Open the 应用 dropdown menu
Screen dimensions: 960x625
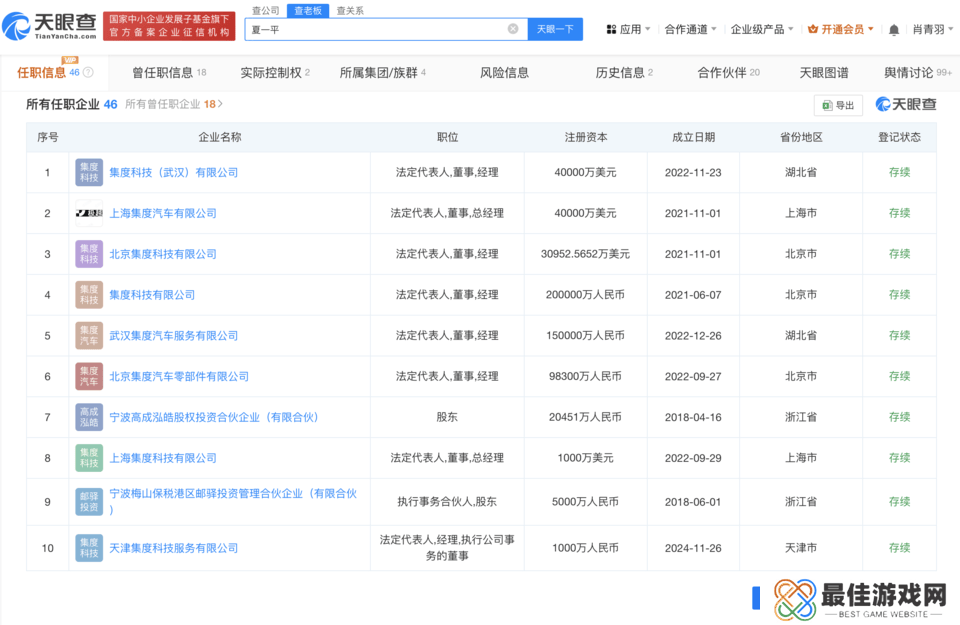coord(629,30)
